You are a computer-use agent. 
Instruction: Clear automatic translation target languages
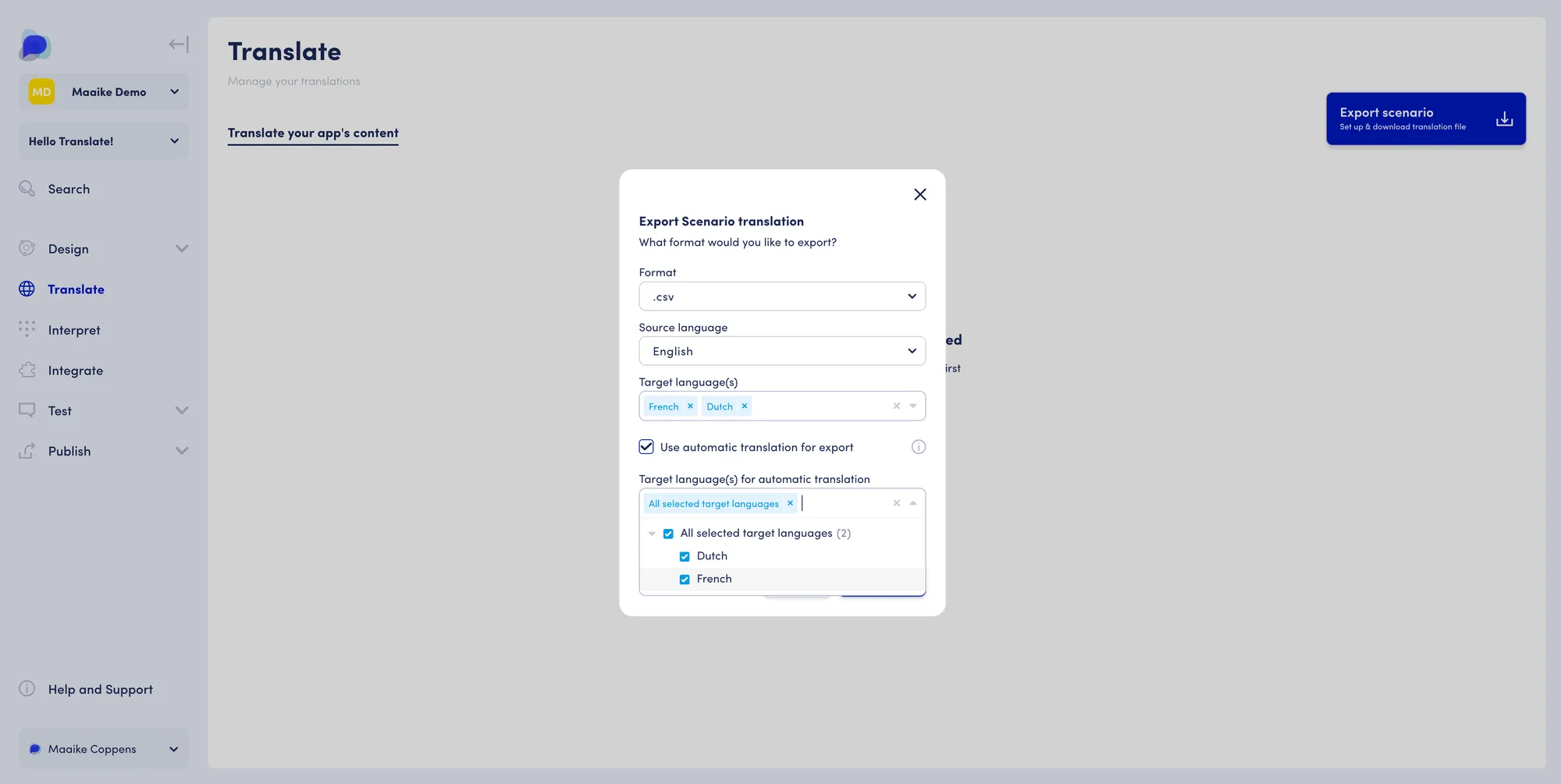click(x=897, y=503)
